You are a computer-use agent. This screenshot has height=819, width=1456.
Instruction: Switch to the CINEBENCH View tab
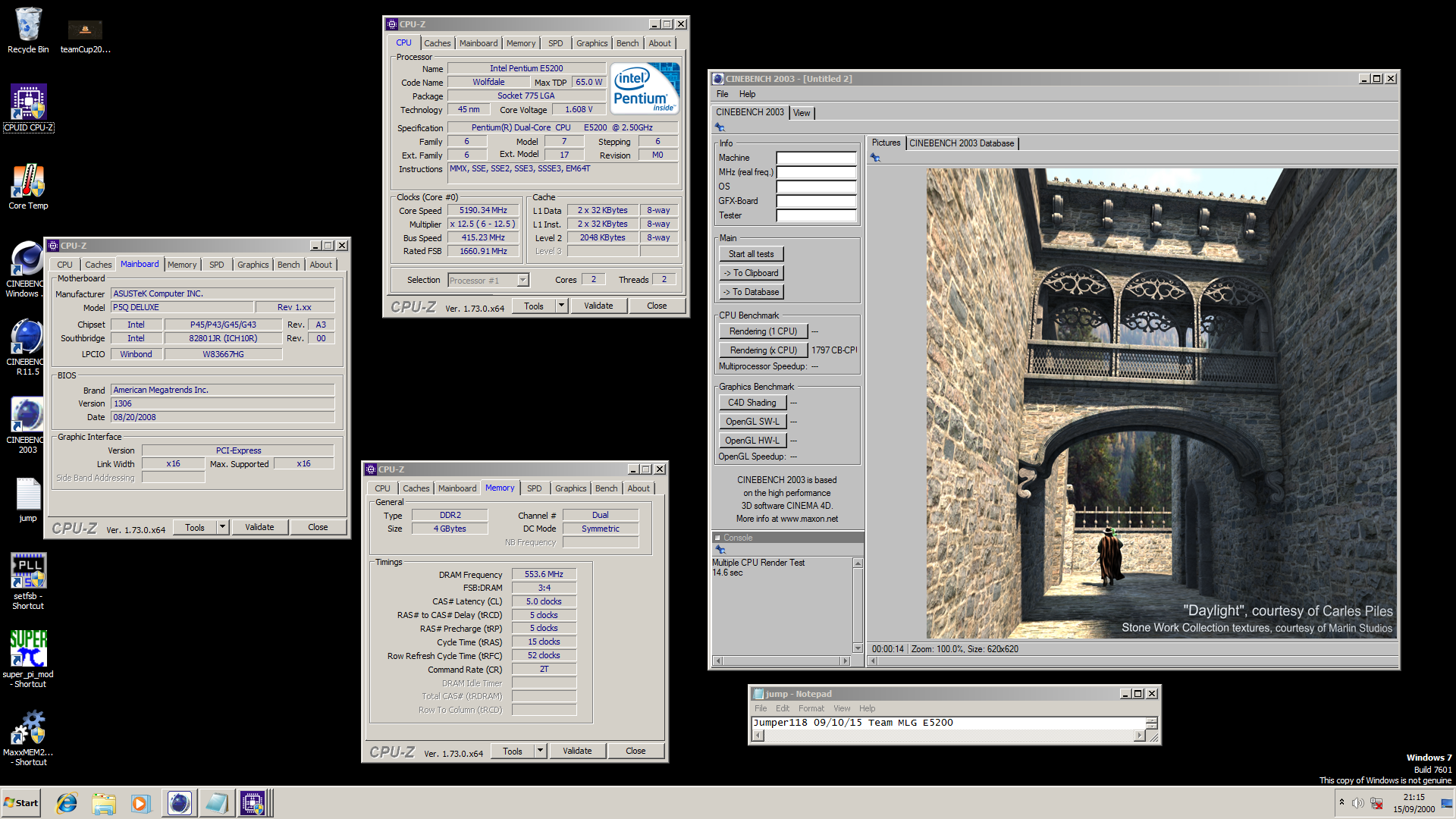pos(802,113)
